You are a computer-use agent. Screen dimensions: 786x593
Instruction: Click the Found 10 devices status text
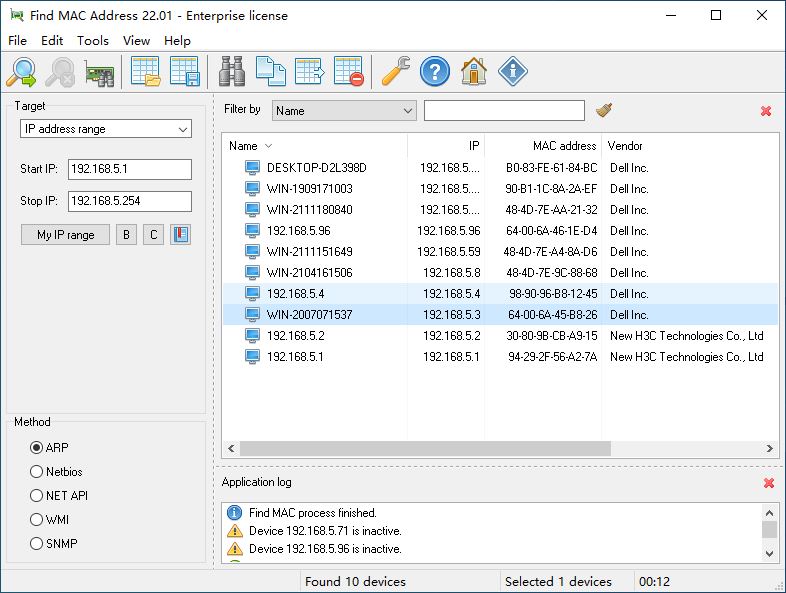tap(355, 581)
